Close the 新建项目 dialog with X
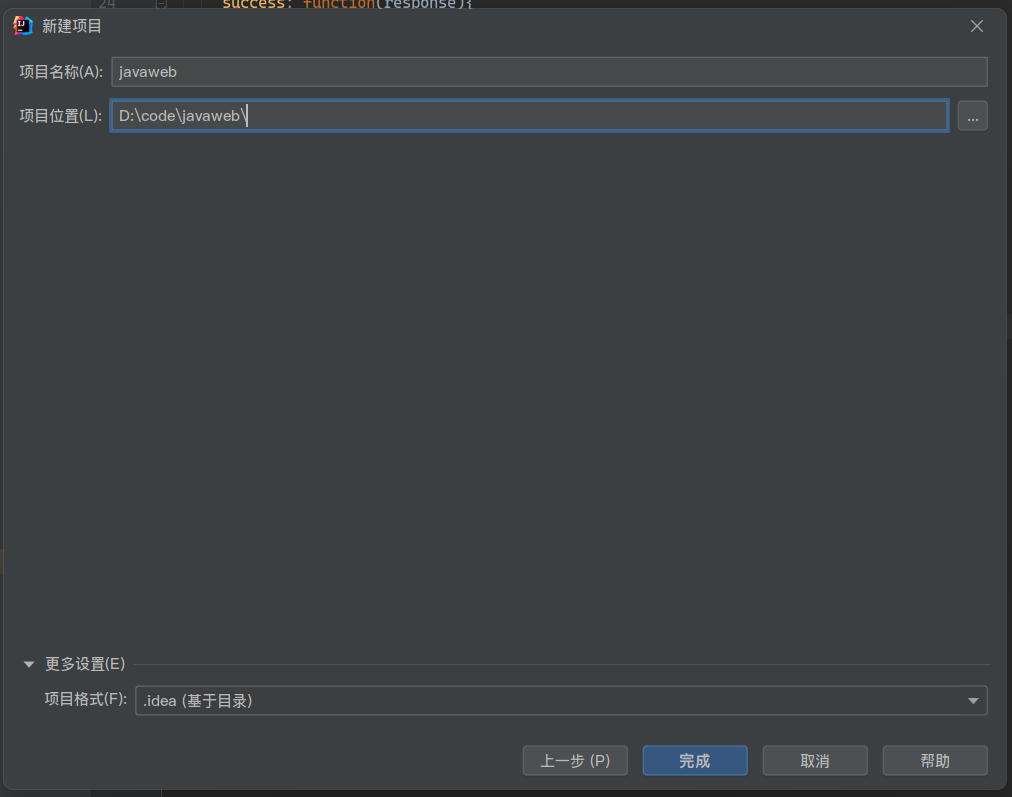The width and height of the screenshot is (1012, 797). pos(977,26)
